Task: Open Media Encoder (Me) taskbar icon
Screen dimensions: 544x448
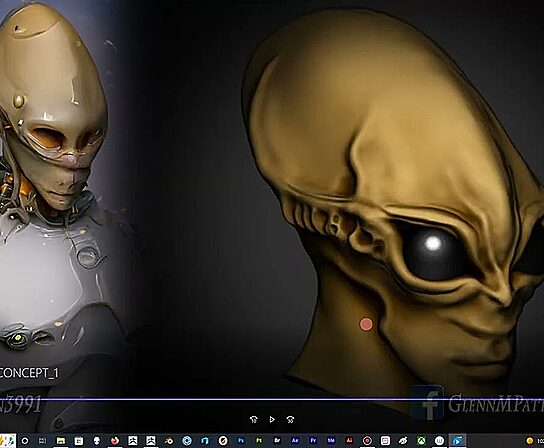Action: [331, 441]
